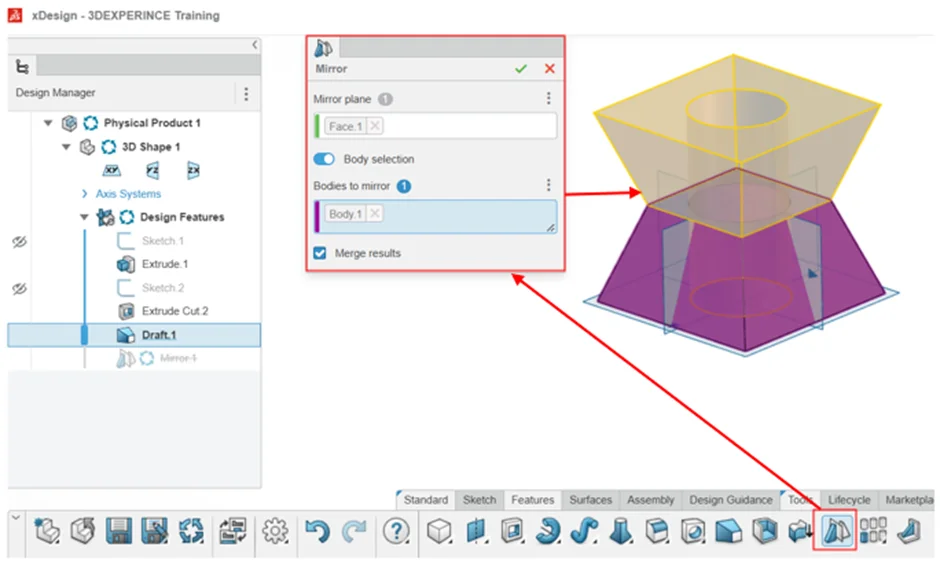Collapse the Design Manager panel chevron
This screenshot has width=940, height=562.
click(x=255, y=45)
